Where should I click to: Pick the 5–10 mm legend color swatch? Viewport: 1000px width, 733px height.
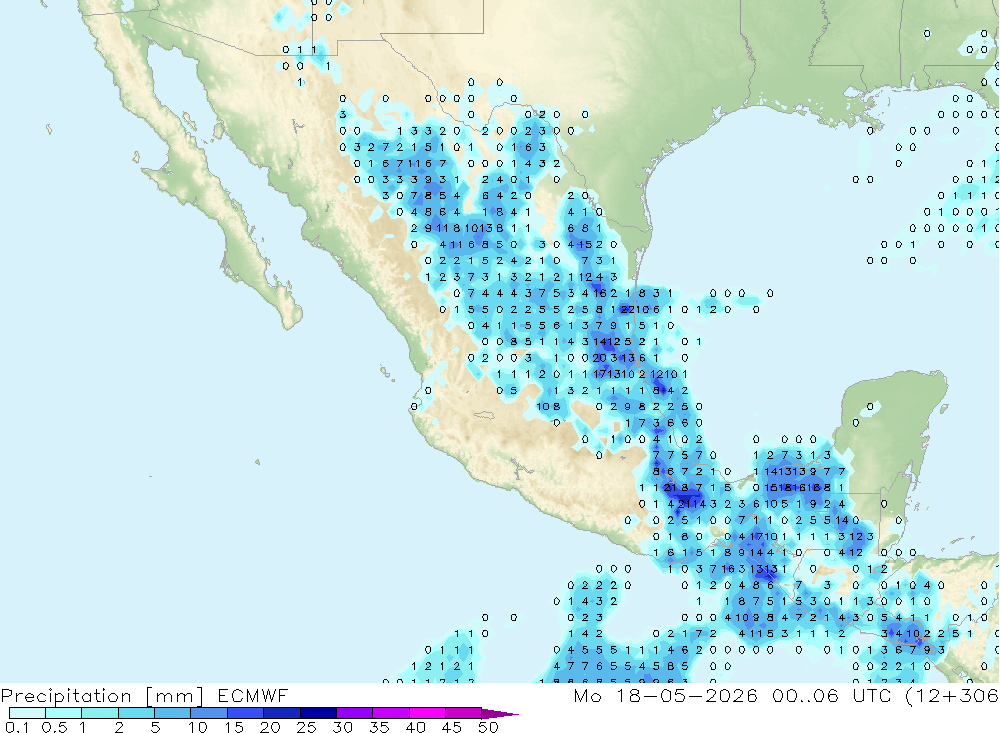pos(173,713)
